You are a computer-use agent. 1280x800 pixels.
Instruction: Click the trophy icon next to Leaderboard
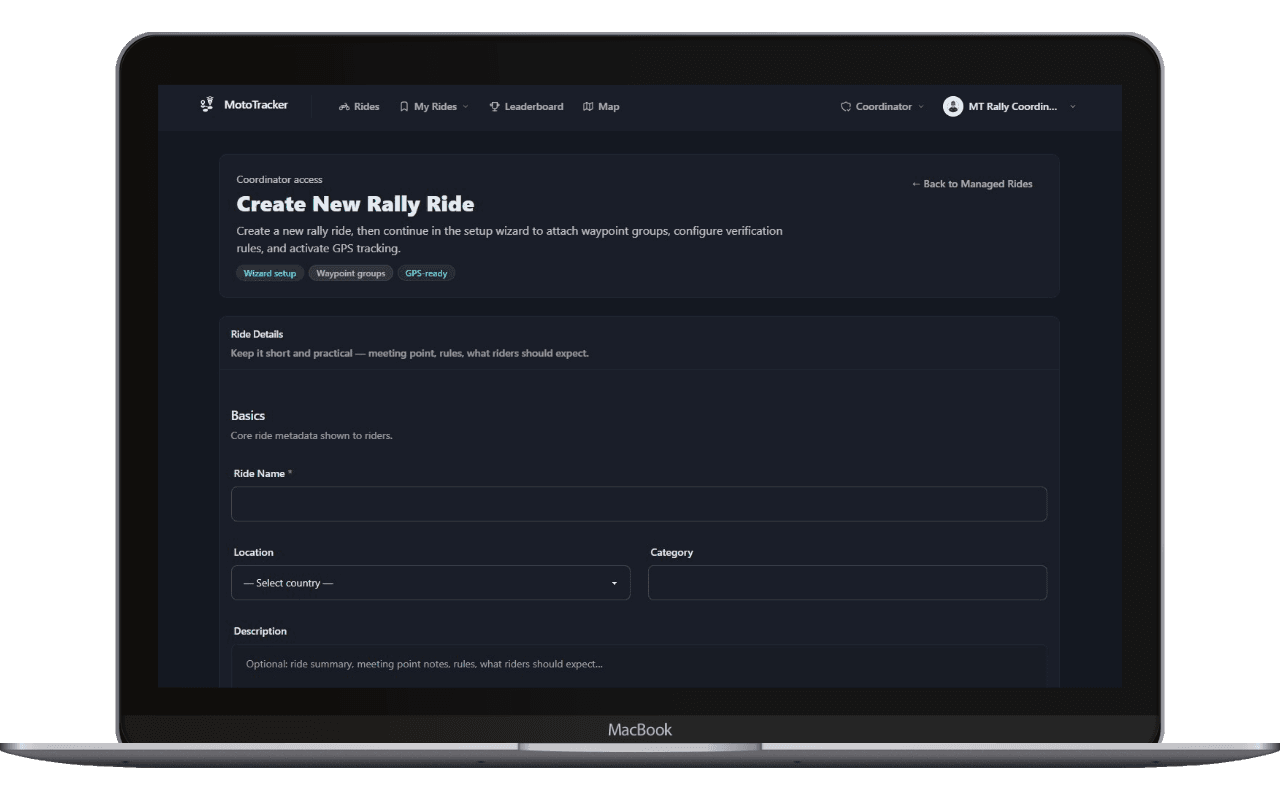(493, 106)
